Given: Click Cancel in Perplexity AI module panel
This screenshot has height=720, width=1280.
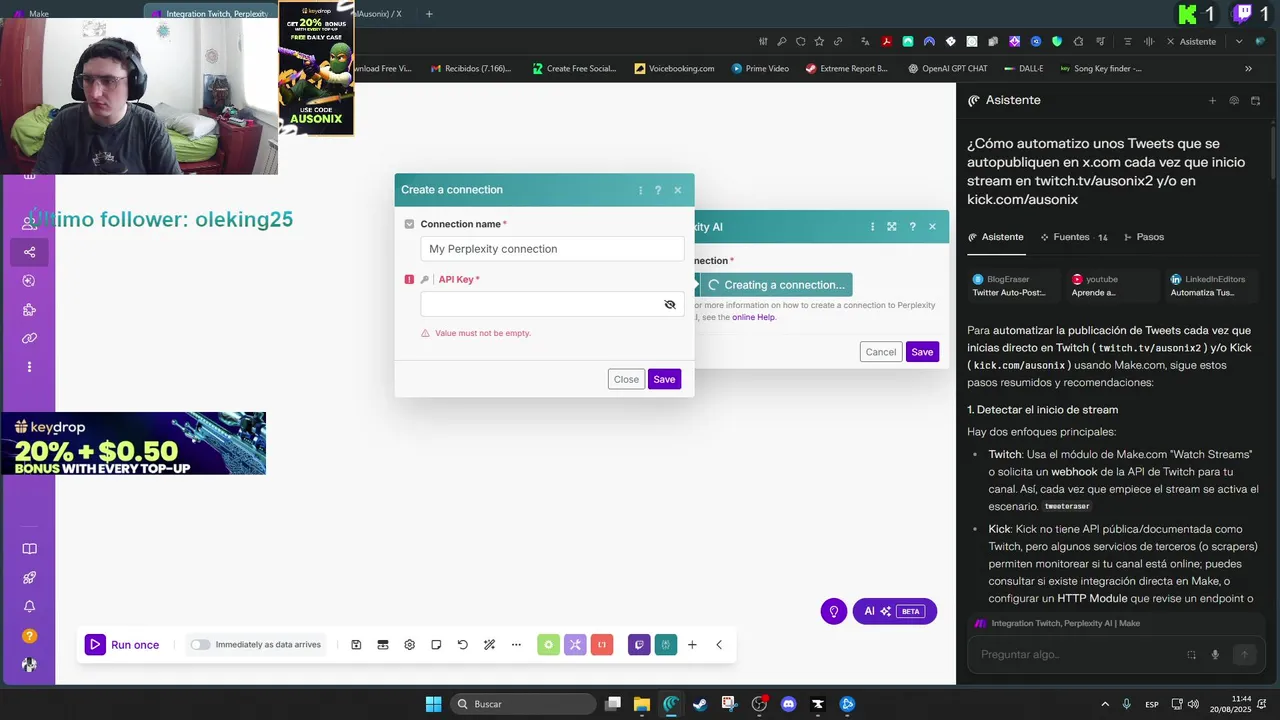Looking at the screenshot, I should [x=881, y=352].
